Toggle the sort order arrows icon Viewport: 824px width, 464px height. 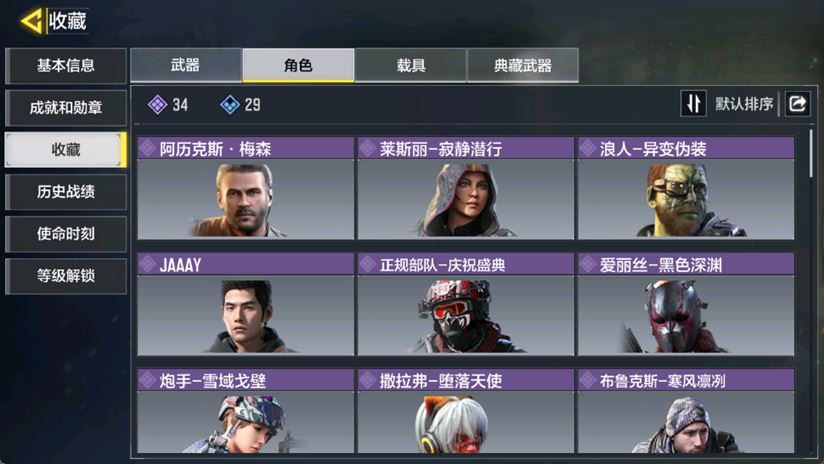click(693, 104)
